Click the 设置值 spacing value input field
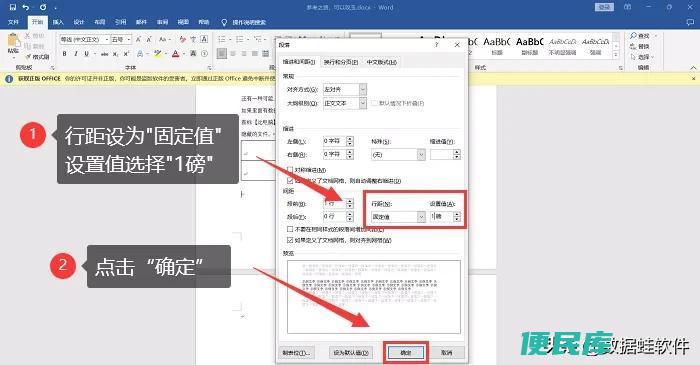This screenshot has width=700, height=365. [441, 216]
